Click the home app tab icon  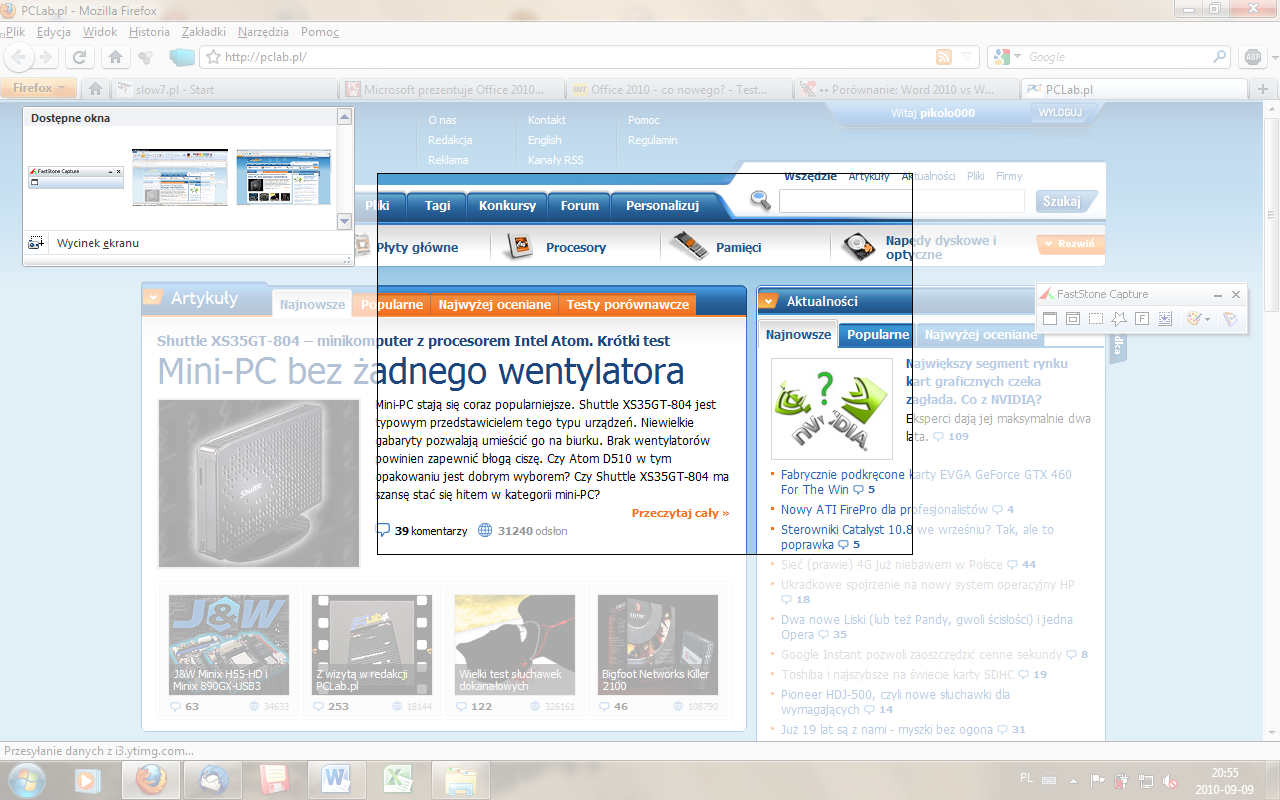pyautogui.click(x=96, y=89)
